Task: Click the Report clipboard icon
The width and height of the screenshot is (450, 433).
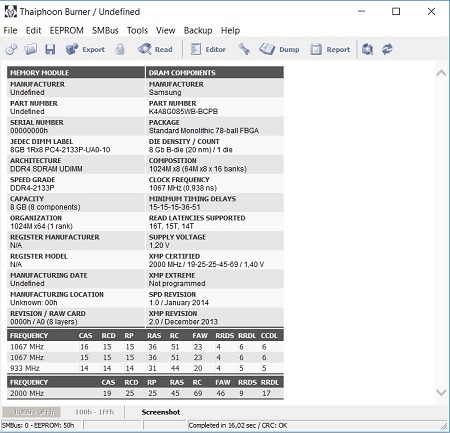Action: (x=316, y=49)
